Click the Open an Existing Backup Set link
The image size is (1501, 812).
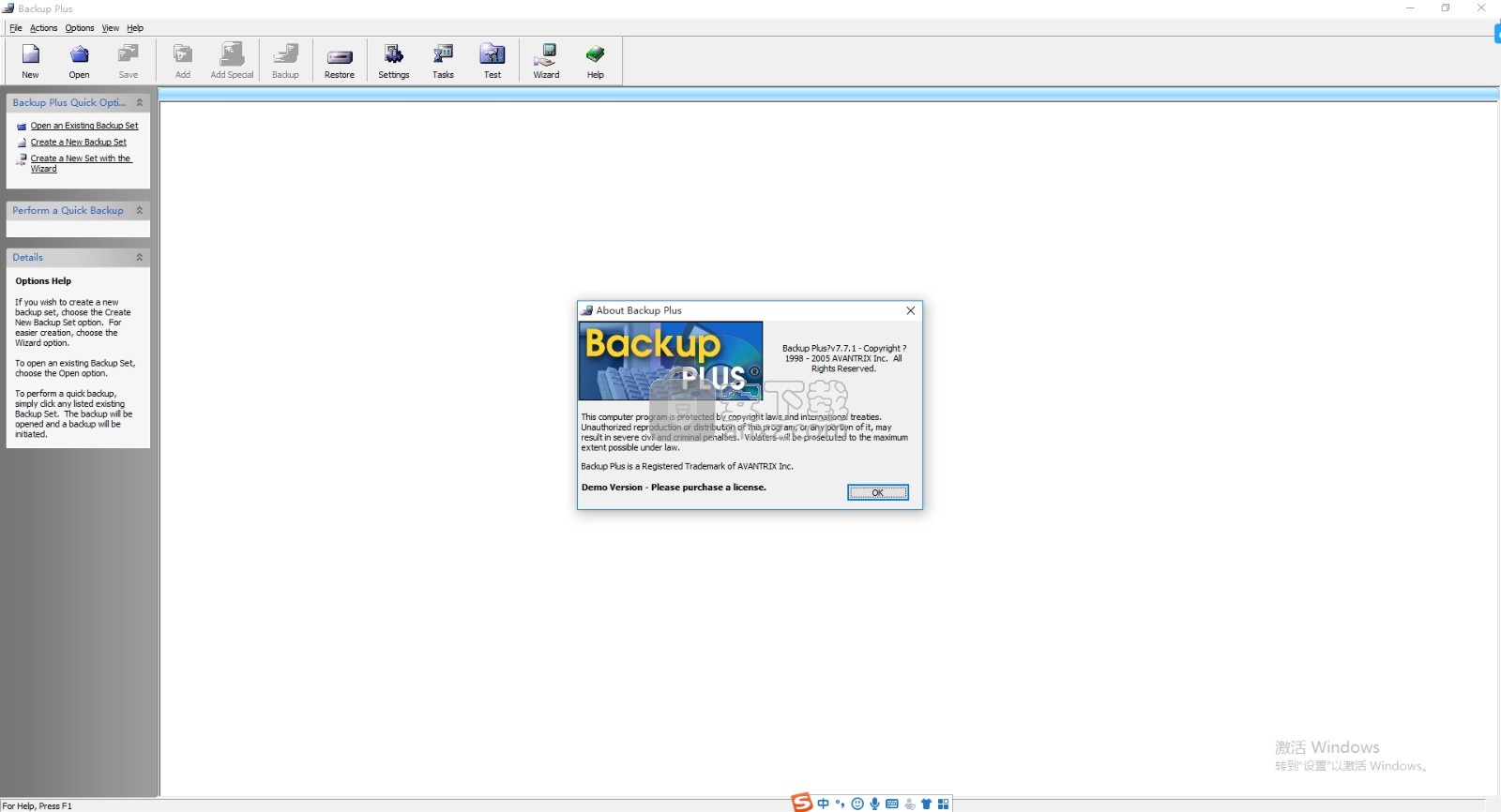click(84, 126)
